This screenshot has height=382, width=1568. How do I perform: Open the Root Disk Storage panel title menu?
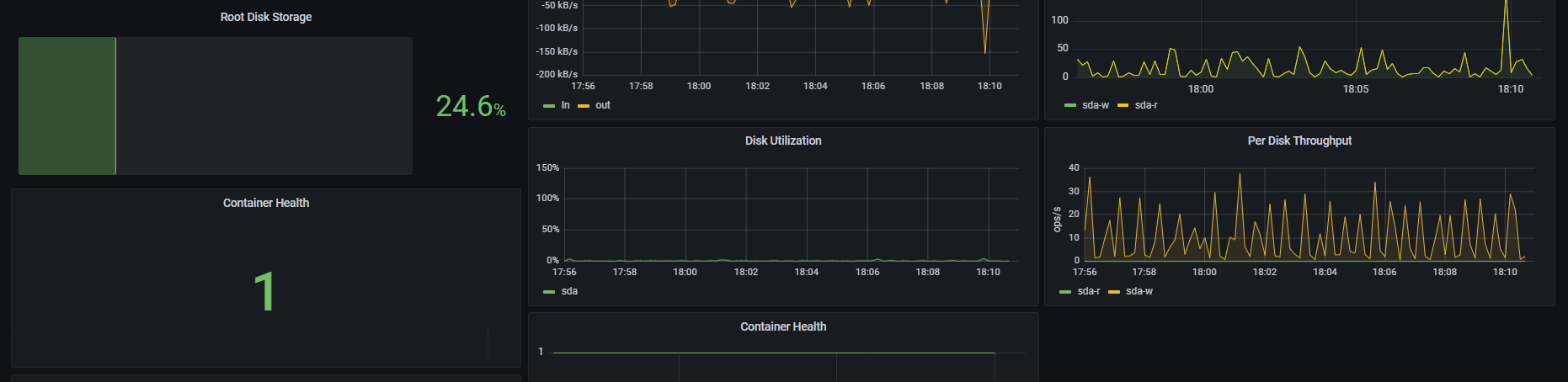pos(266,17)
